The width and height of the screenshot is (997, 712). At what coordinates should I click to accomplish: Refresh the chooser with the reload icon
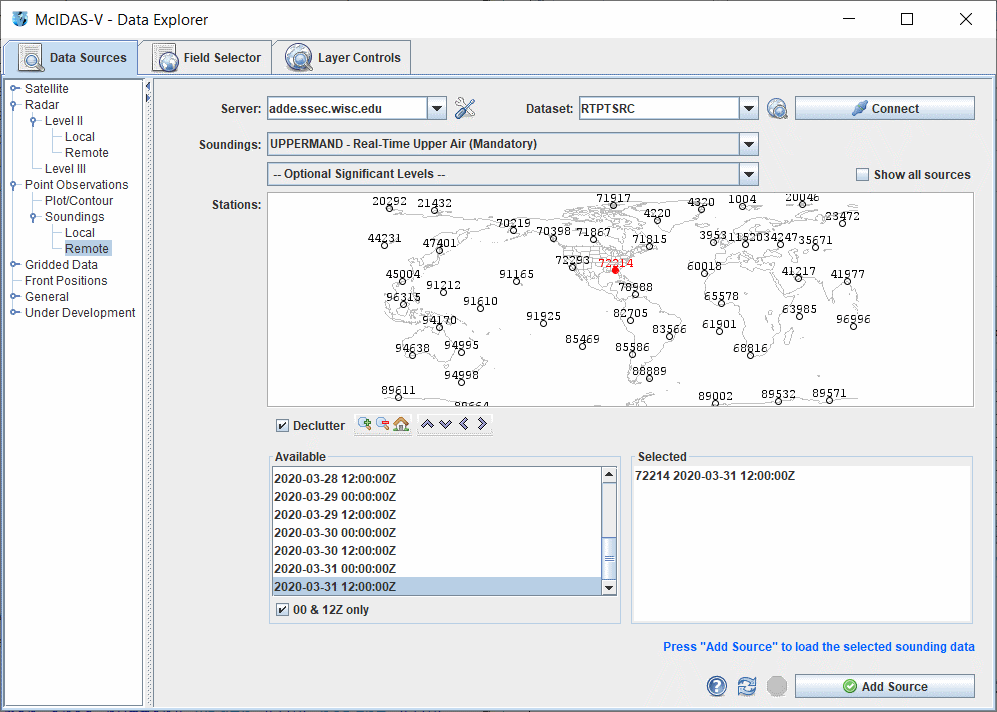point(746,686)
